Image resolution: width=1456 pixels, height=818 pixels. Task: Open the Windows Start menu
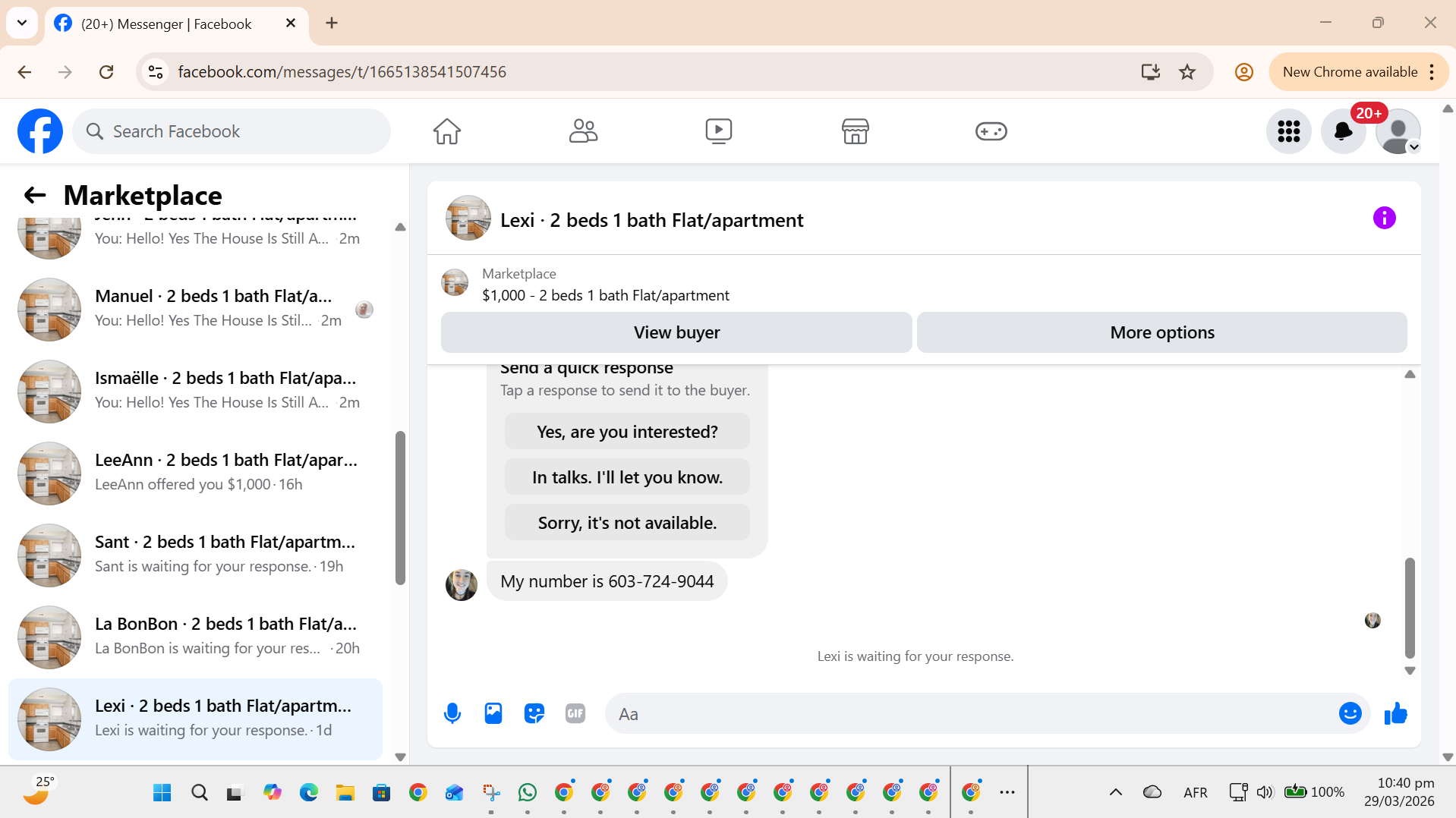click(162, 793)
